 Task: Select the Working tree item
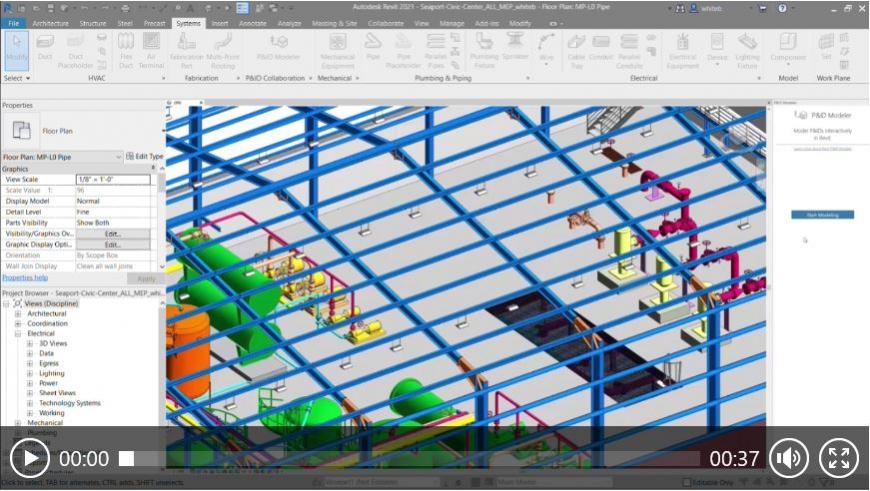tap(52, 413)
